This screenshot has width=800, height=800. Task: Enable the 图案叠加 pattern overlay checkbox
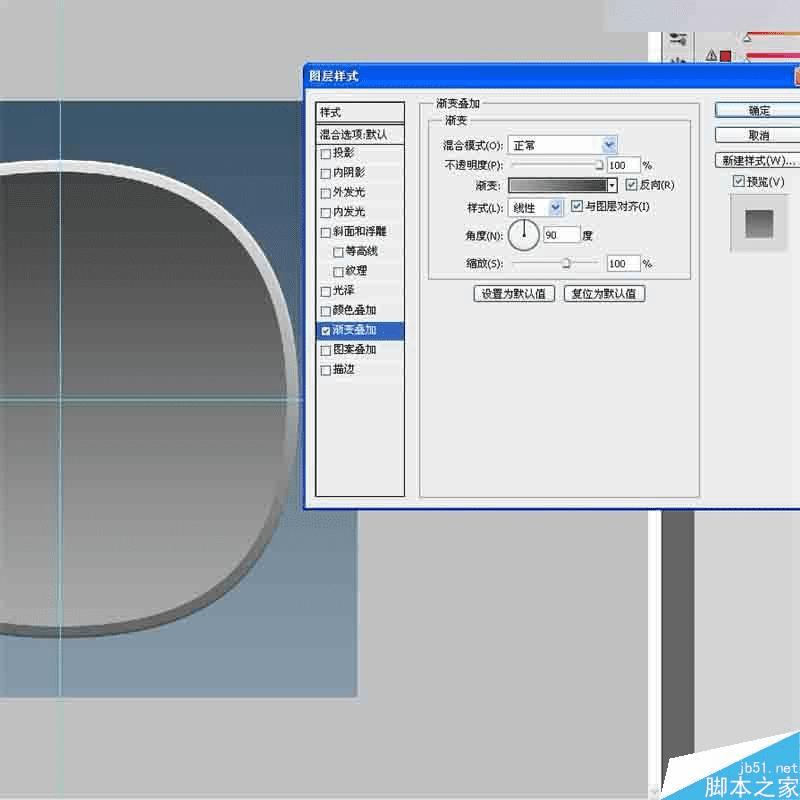[x=326, y=351]
